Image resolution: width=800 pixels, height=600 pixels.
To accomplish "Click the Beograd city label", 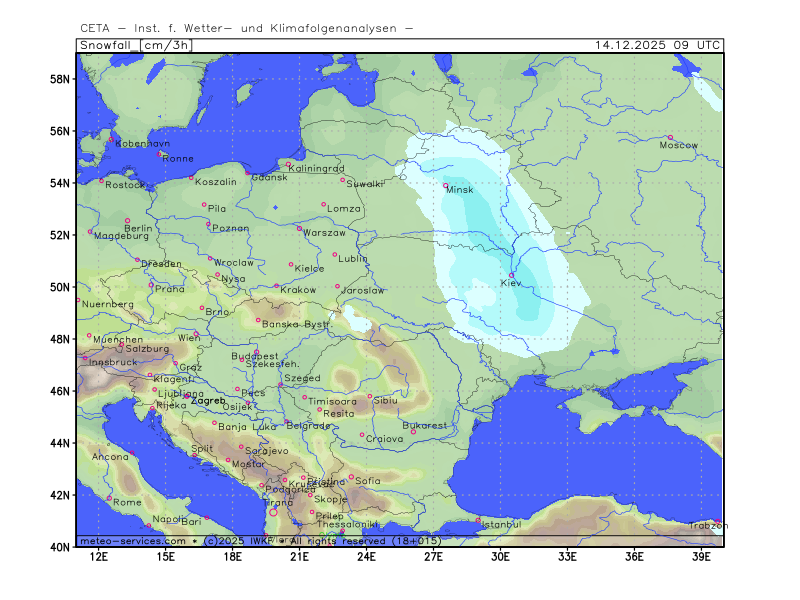I will point(308,426).
